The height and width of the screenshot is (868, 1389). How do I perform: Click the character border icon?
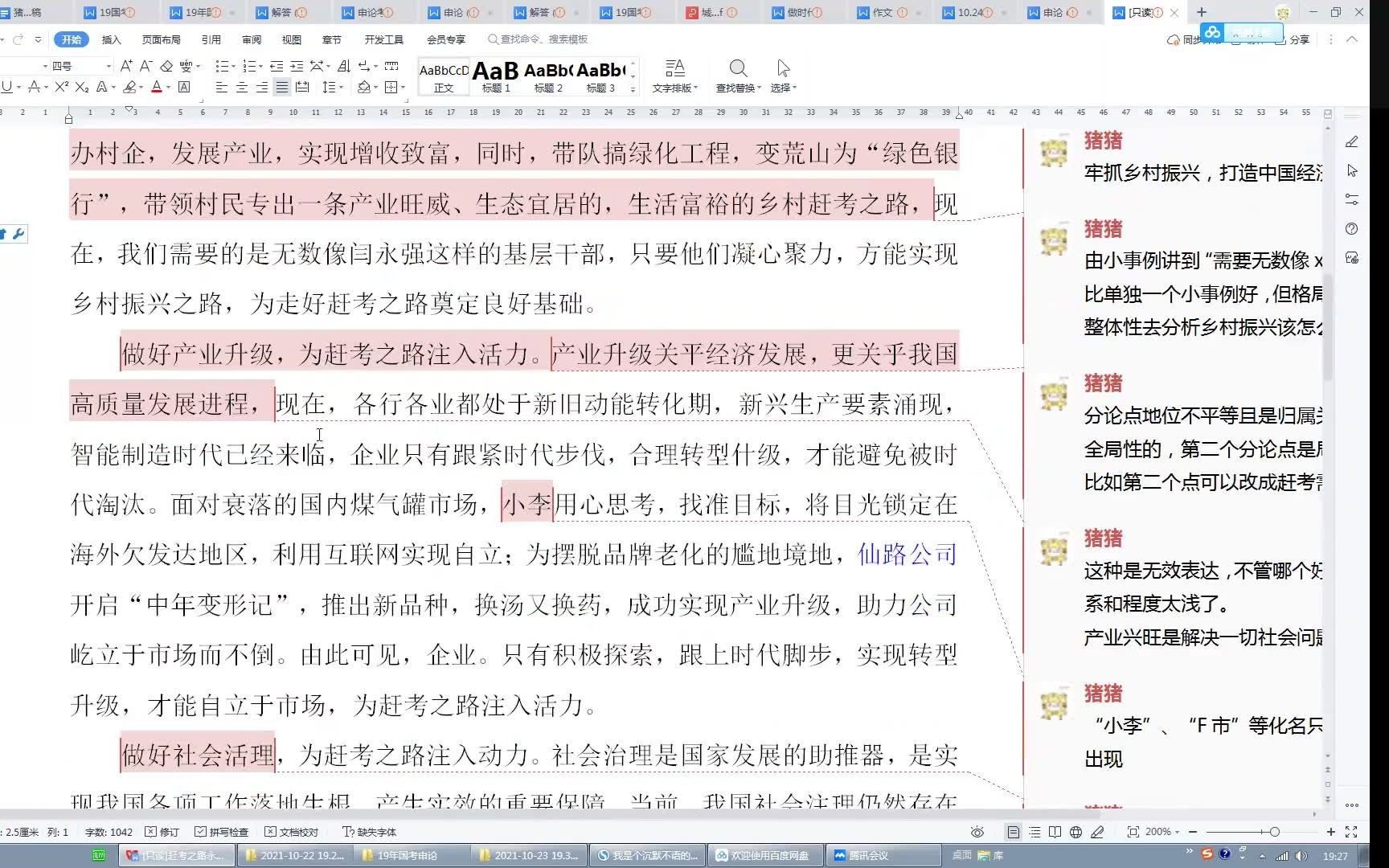click(184, 87)
